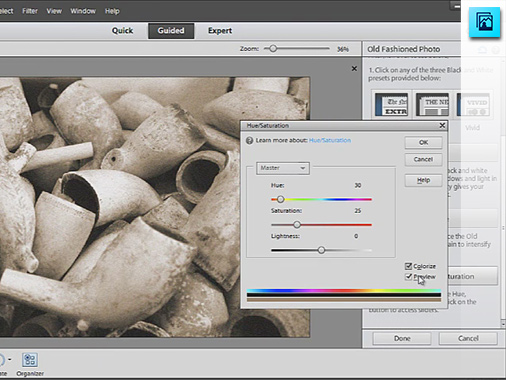This screenshot has width=506, height=380.
Task: Toggle the Preview checkbox
Action: click(x=408, y=277)
